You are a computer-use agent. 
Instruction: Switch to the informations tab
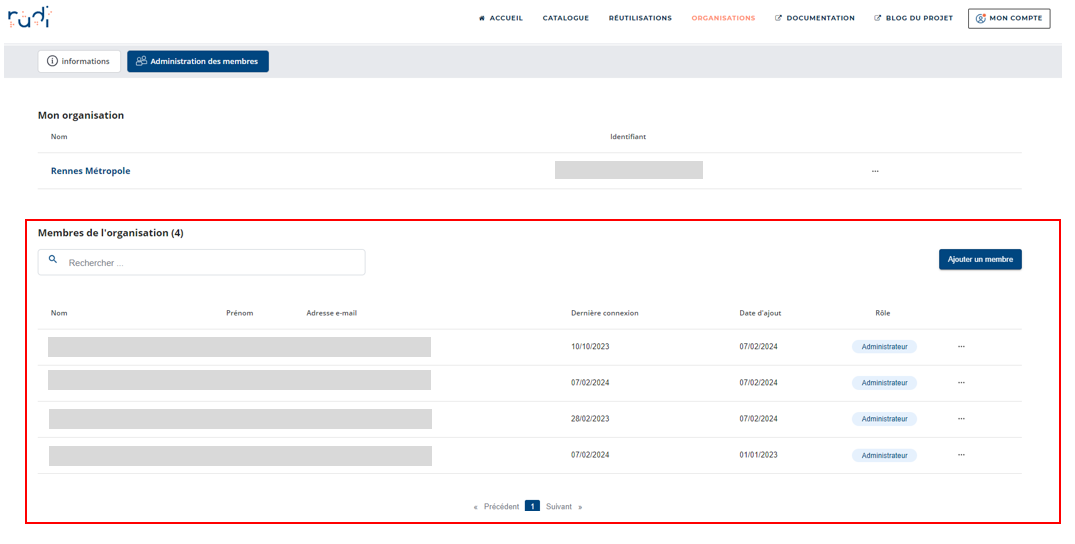(x=79, y=61)
